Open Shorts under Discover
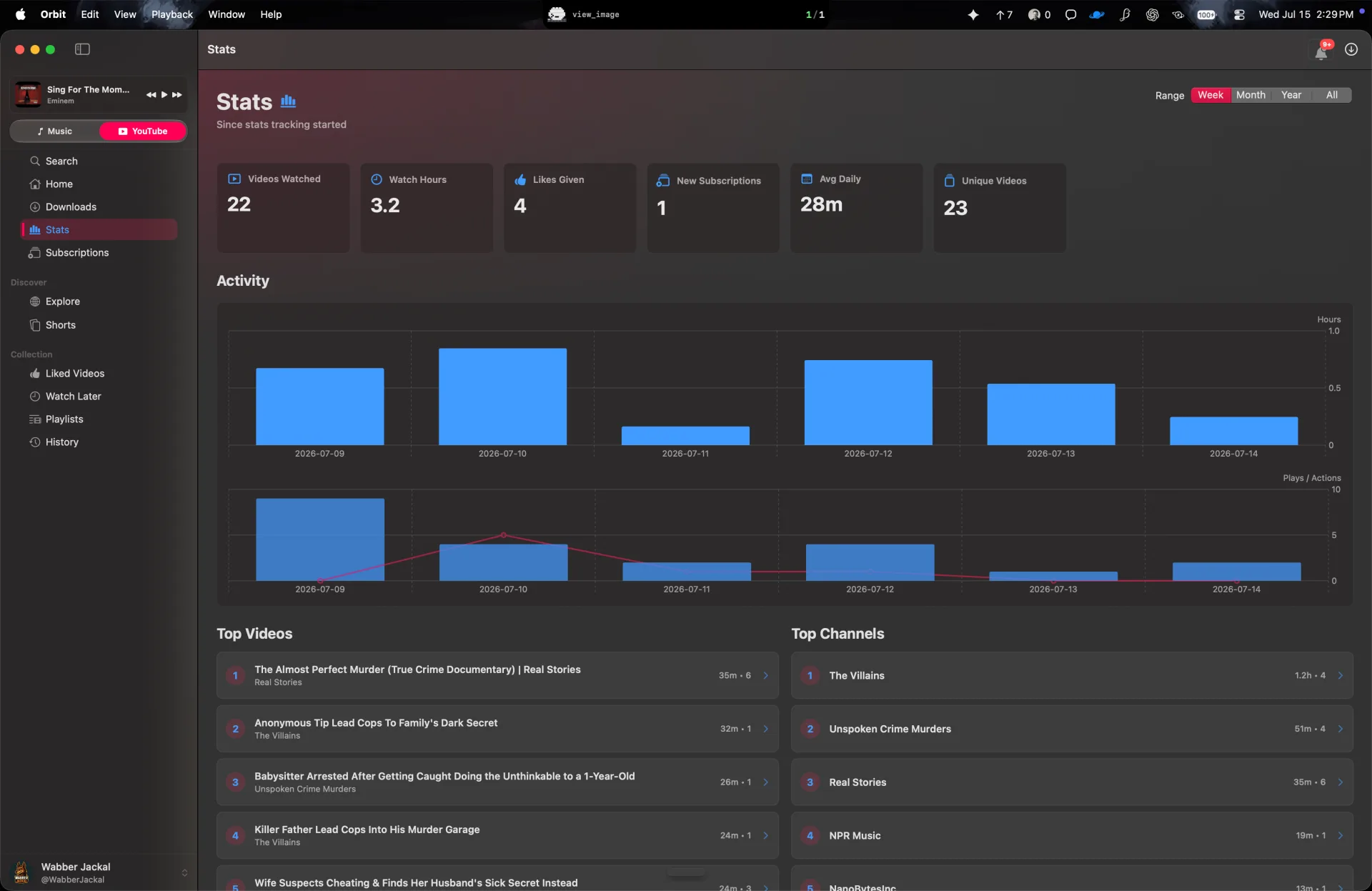The height and width of the screenshot is (891, 1372). (x=99, y=325)
